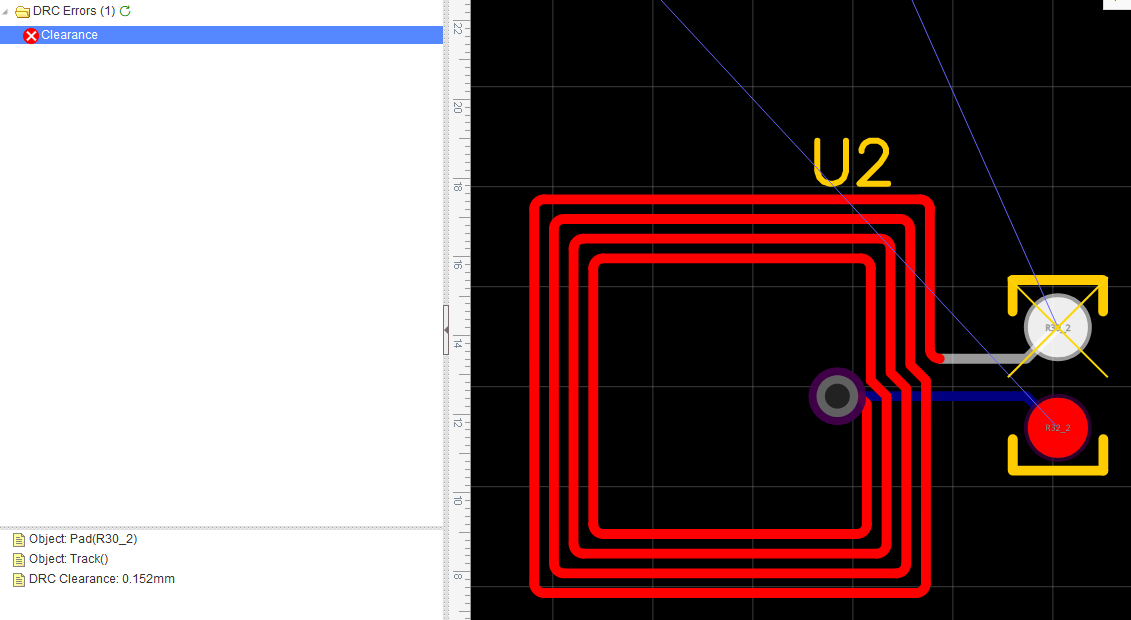Click note icon beside Pad(R30_2)
The height and width of the screenshot is (620, 1131).
(19, 539)
